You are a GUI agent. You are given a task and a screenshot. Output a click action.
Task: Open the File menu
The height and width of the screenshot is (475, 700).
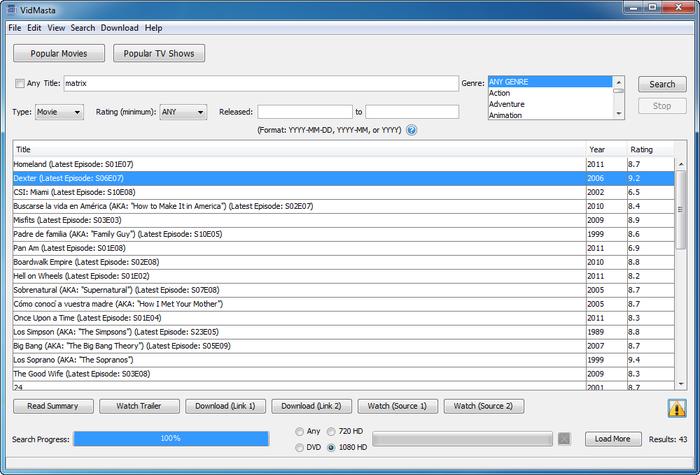[15, 28]
